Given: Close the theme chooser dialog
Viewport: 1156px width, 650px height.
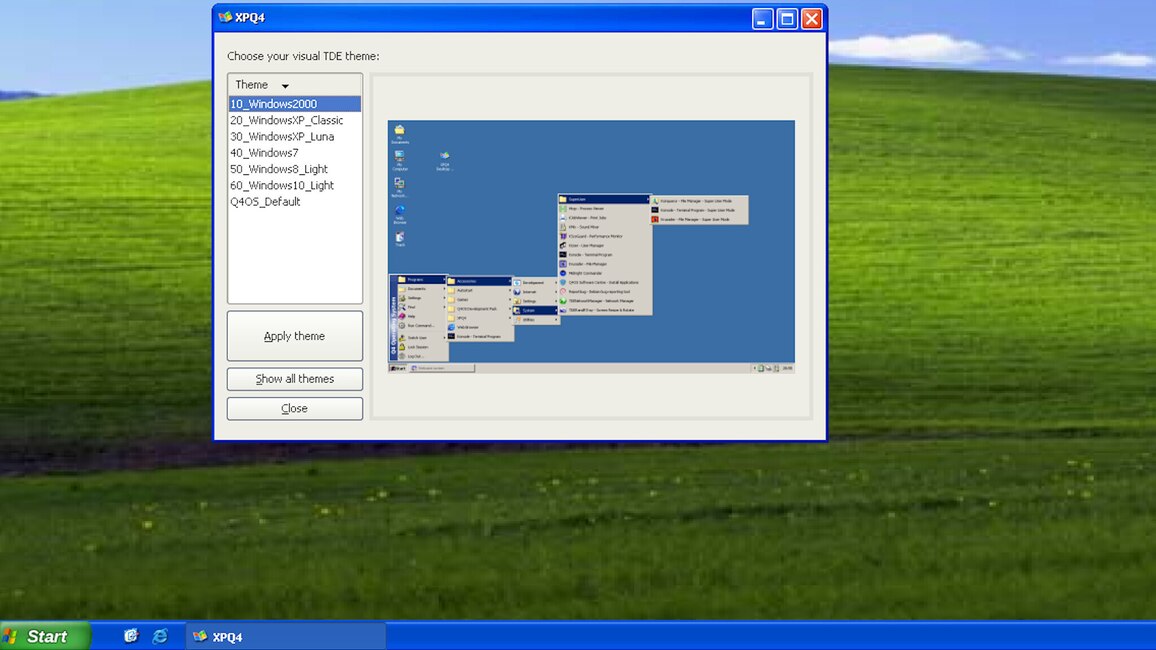Looking at the screenshot, I should [294, 408].
